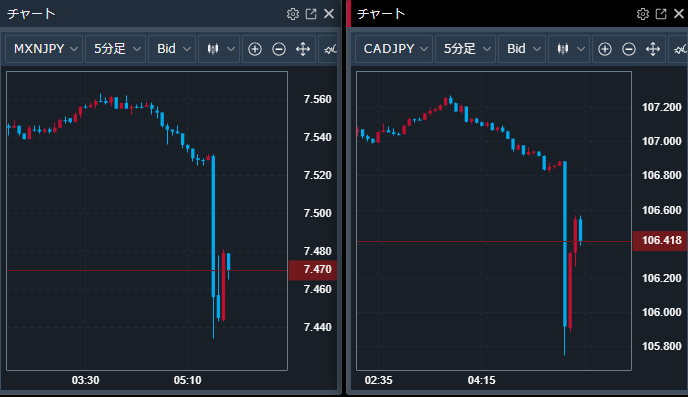Click the 106.600 price axis label

coord(662,210)
